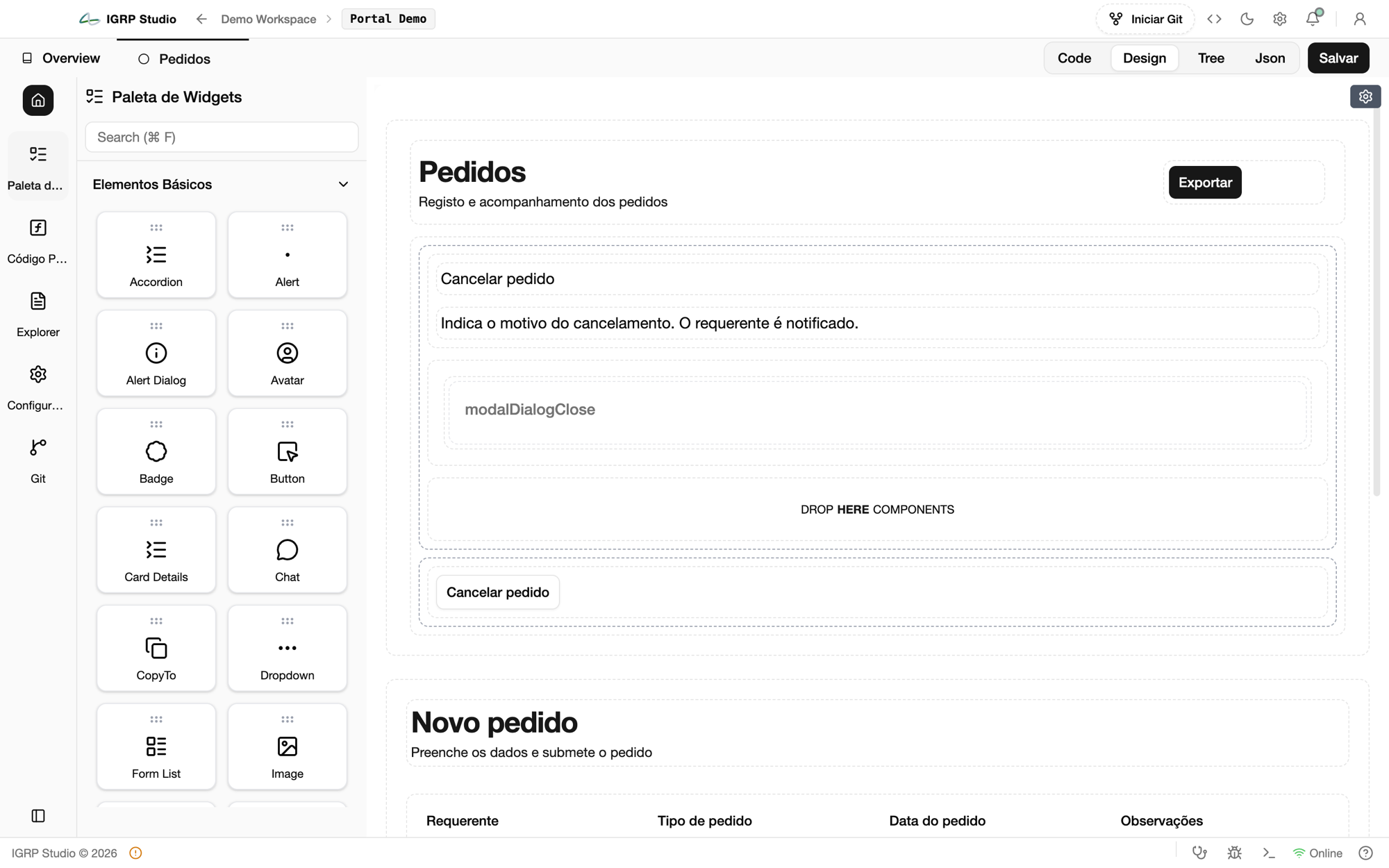Select the Paleta de Widgets sidebar icon

[38, 167]
